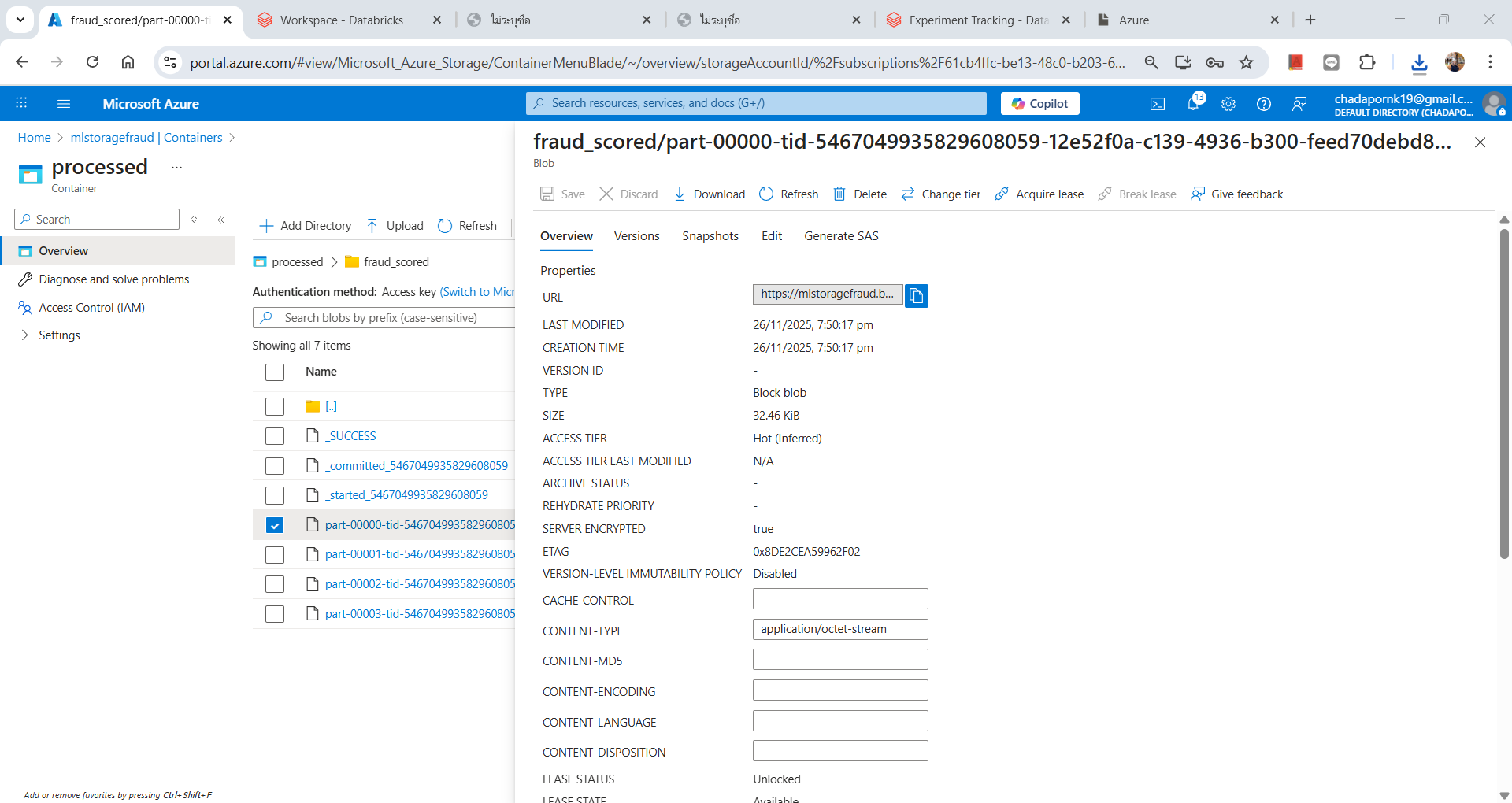Reload the browser page
The height and width of the screenshot is (803, 1512).
(x=93, y=62)
